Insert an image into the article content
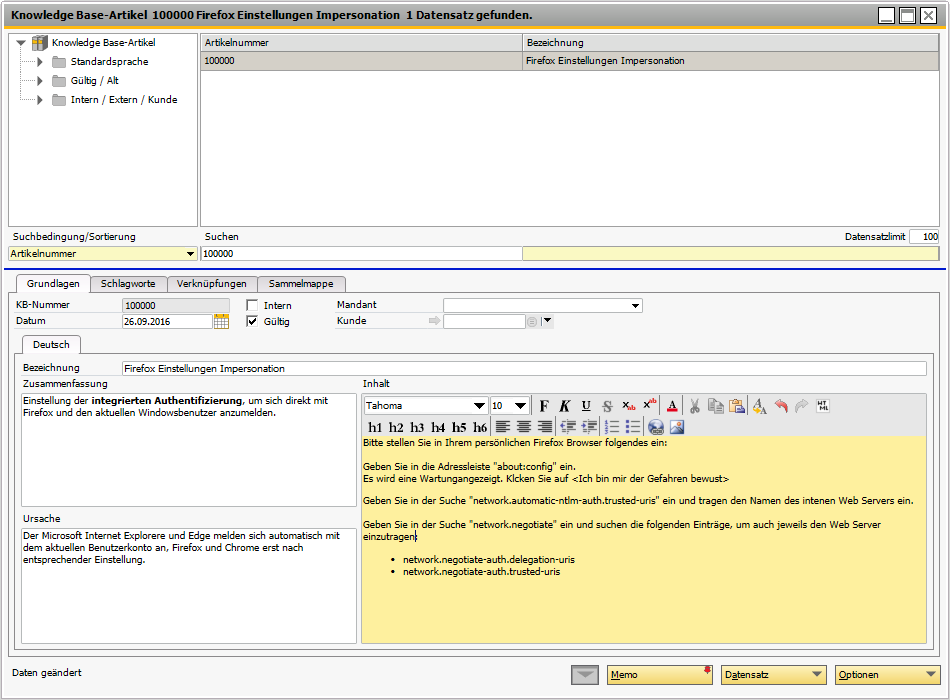 677,426
